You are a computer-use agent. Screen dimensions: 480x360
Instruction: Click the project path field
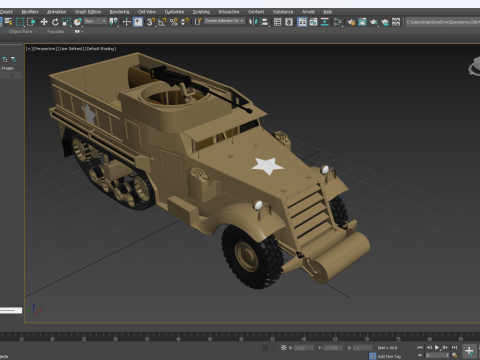tap(443, 22)
